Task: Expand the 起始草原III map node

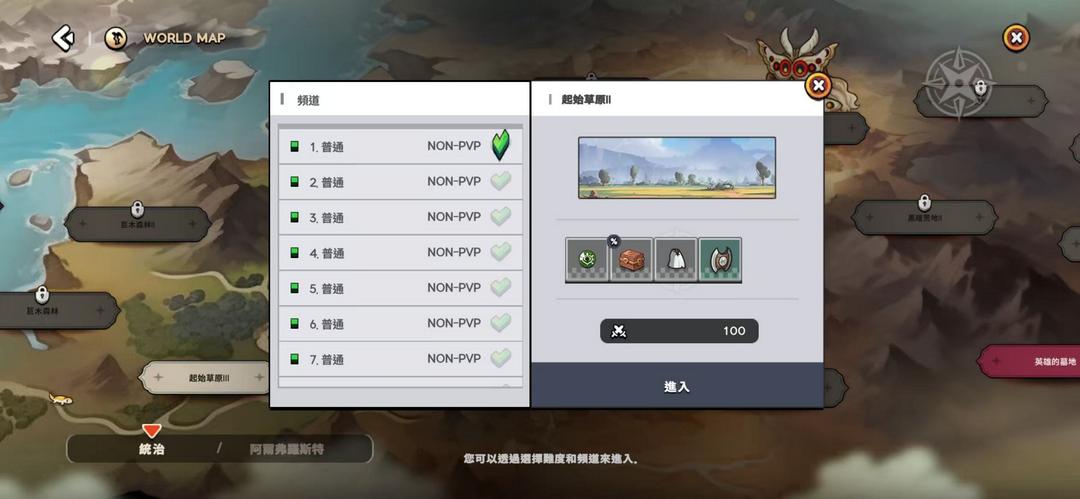Action: (208, 378)
